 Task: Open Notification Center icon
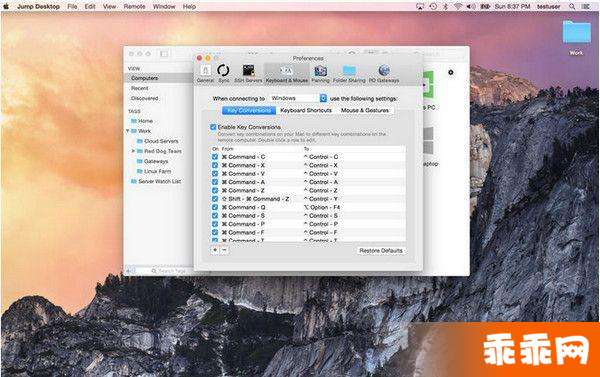pos(586,7)
